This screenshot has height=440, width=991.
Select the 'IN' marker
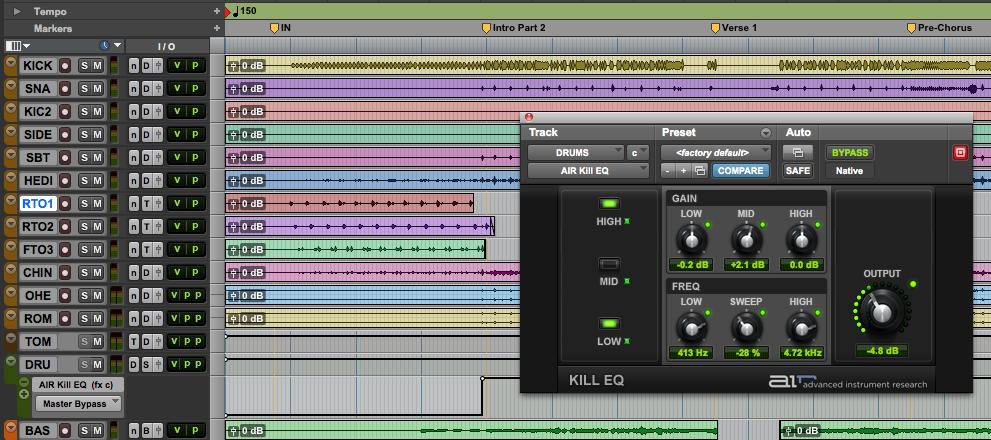click(281, 28)
